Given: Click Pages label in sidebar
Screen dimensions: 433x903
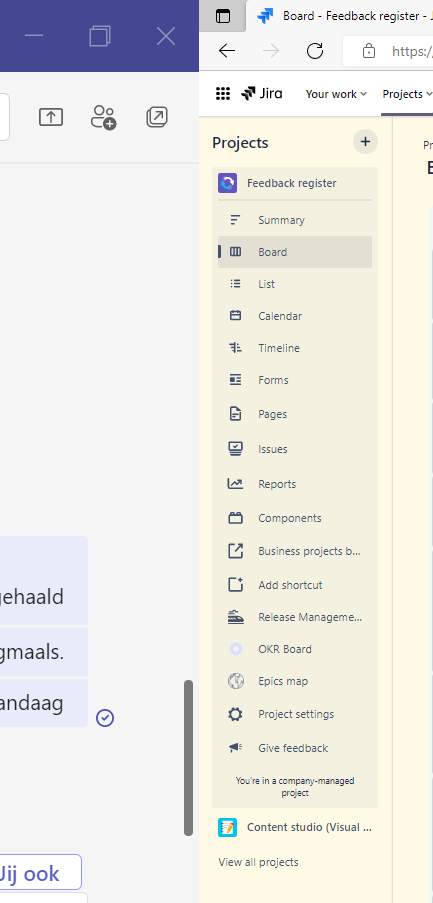Looking at the screenshot, I should click(272, 414).
